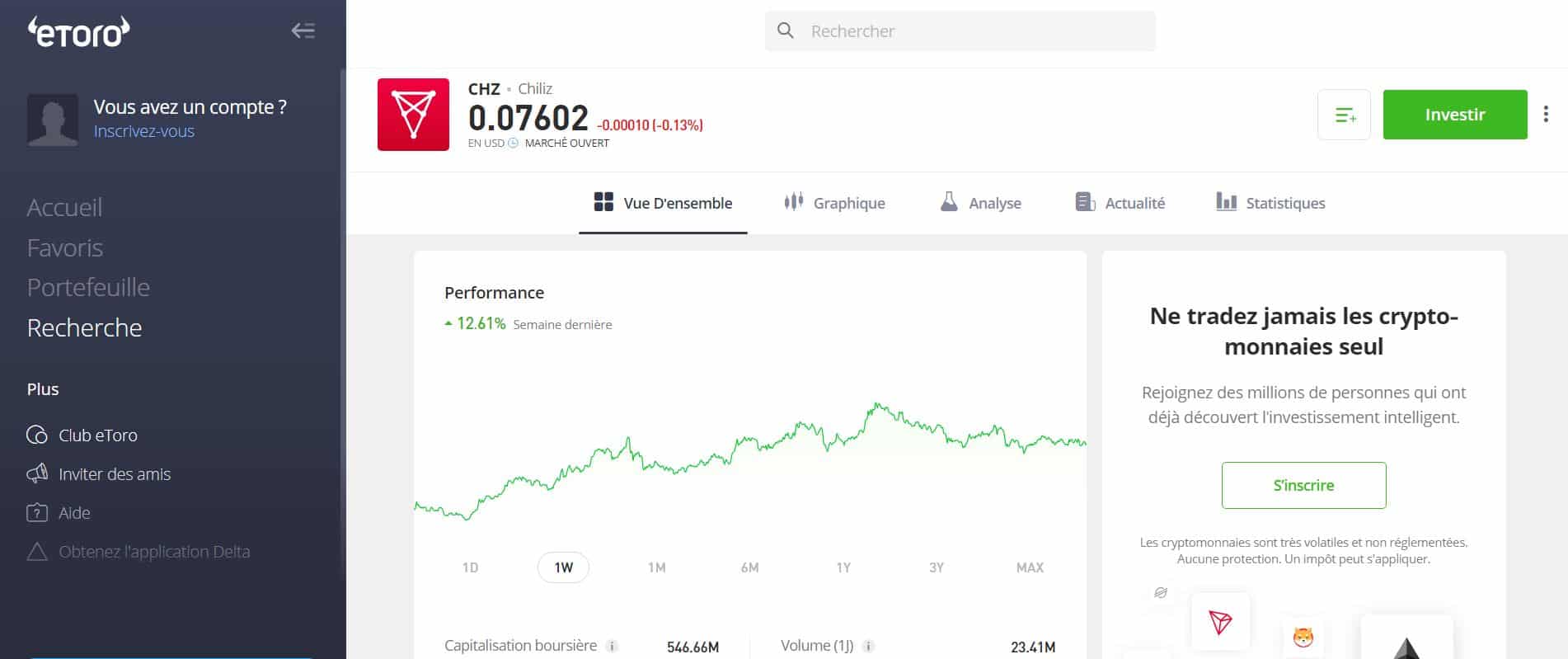Click the Stellar coin icon
This screenshot has width=1568, height=659.
1161,593
